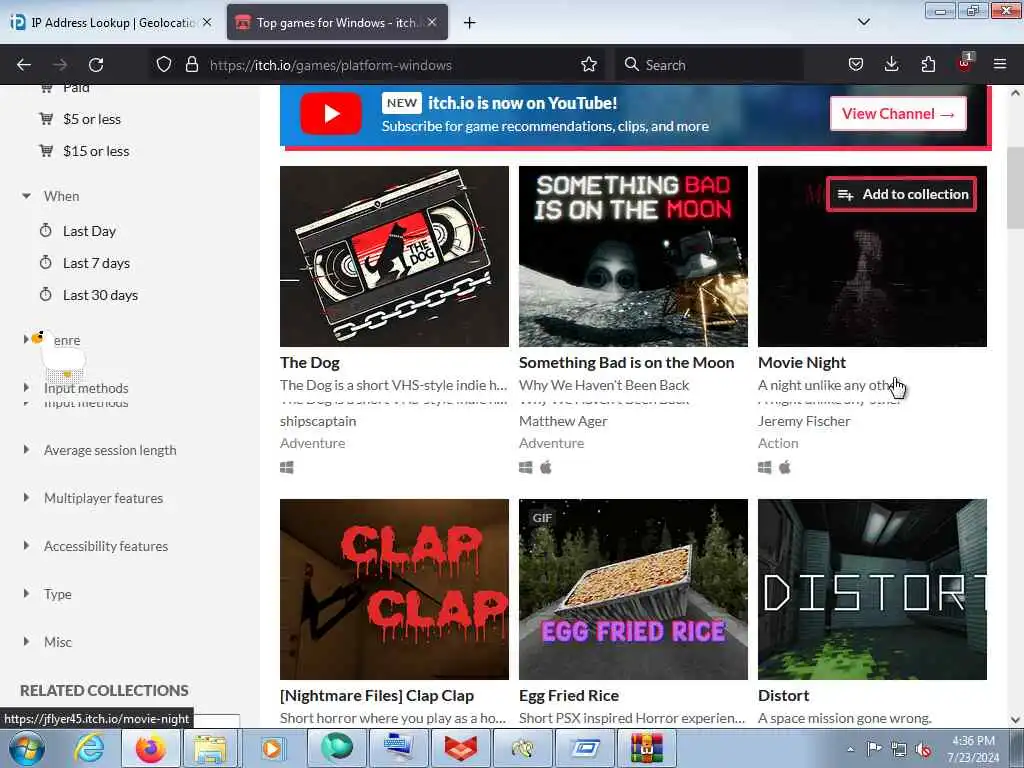Open Something Bad is on the Moon thumbnail
This screenshot has height=768, width=1024.
pyautogui.click(x=633, y=256)
